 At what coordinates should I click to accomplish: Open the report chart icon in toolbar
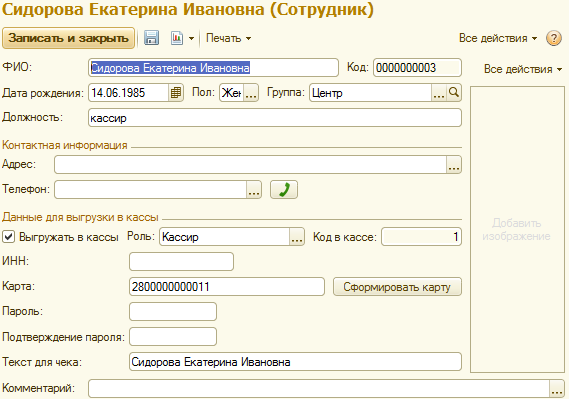[x=177, y=38]
